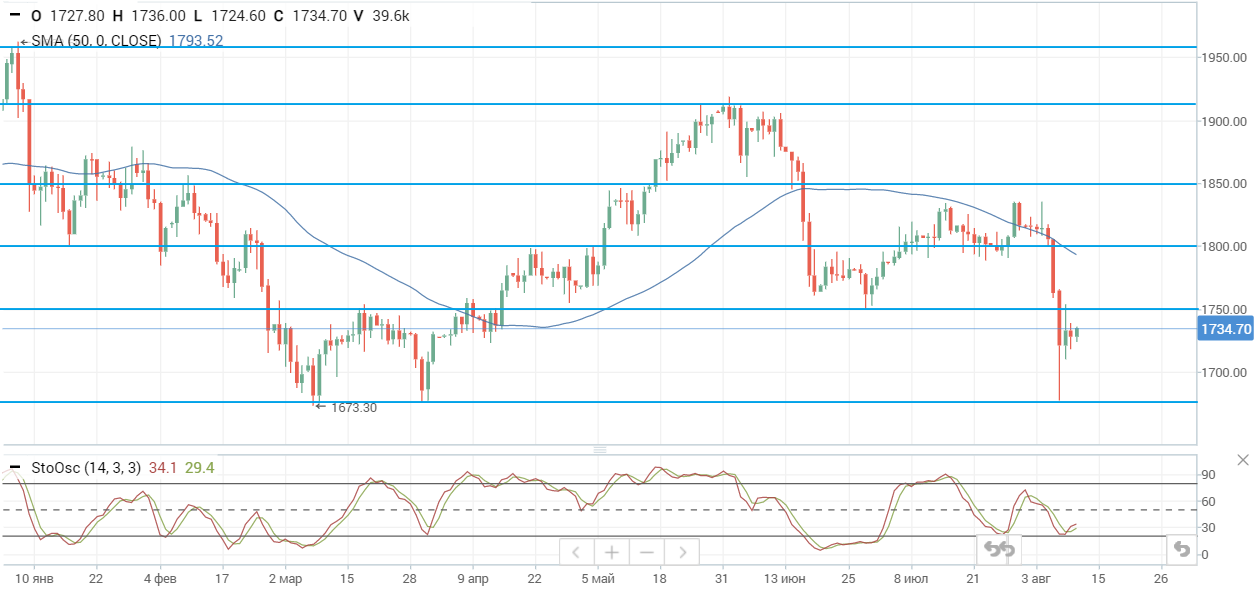Pan the chart left with the arrow button
The width and height of the screenshot is (1257, 589).
click(x=576, y=552)
